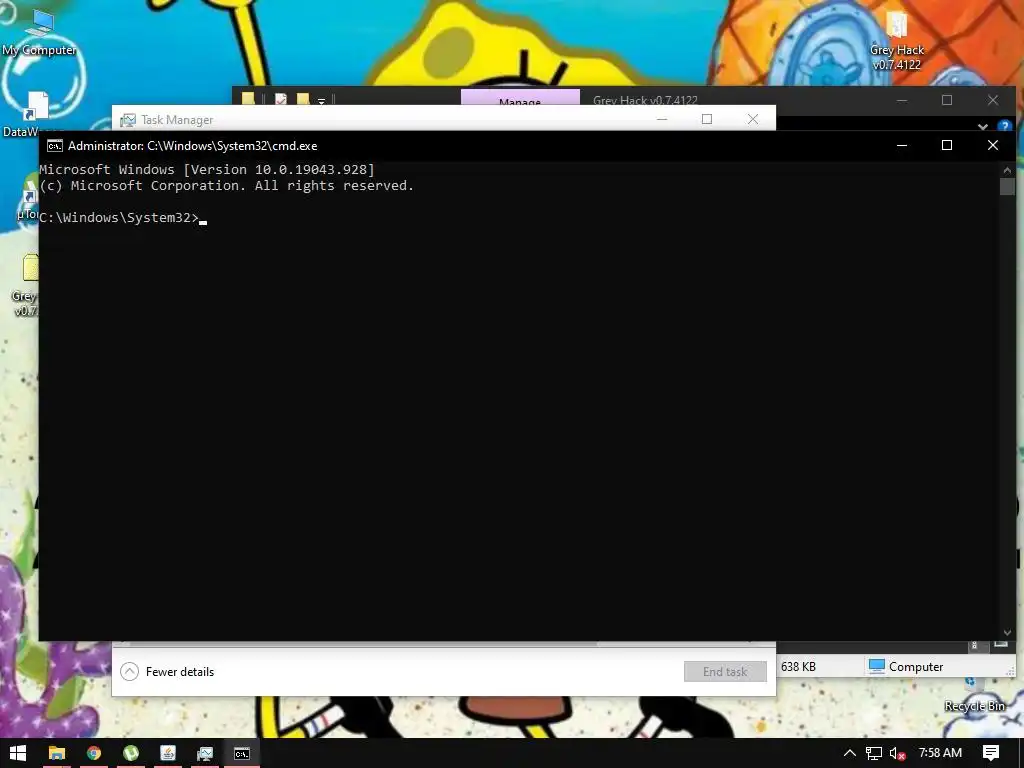Viewport: 1024px width, 768px height.
Task: Launch Google Chrome from the taskbar
Action: [94, 753]
